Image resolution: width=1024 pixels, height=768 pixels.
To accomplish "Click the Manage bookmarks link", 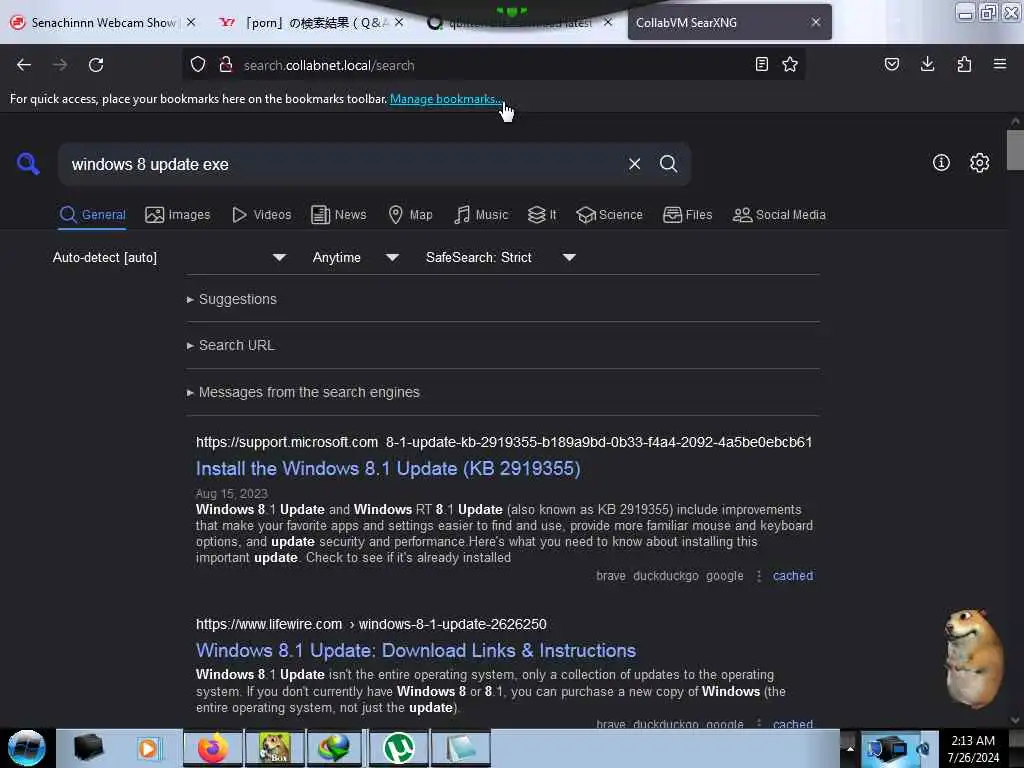I will (445, 99).
